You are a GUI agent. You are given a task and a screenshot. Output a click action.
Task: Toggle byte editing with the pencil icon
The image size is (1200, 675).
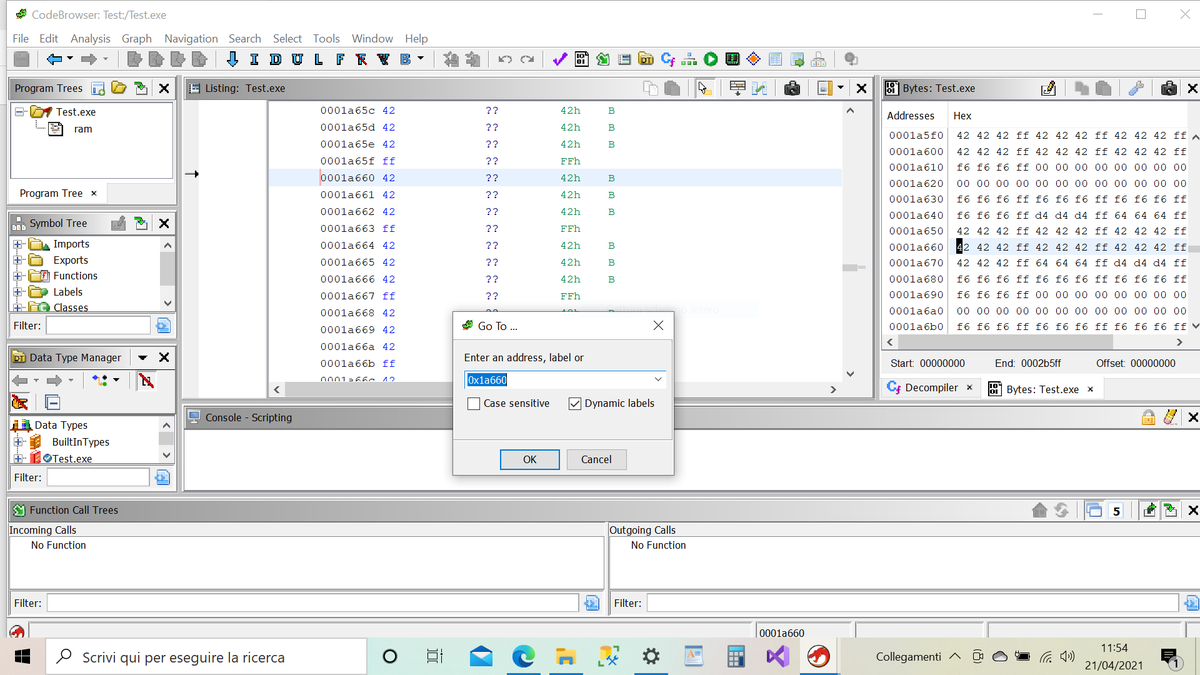pos(1048,88)
